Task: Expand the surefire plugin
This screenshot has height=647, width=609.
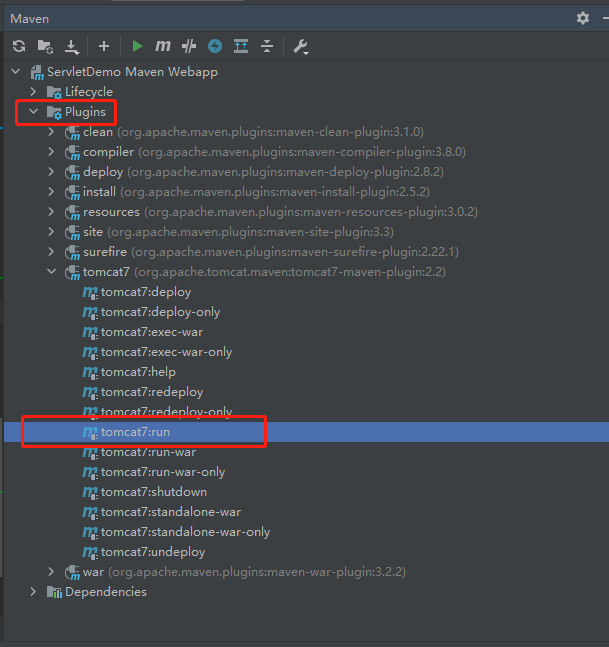Action: tap(51, 252)
